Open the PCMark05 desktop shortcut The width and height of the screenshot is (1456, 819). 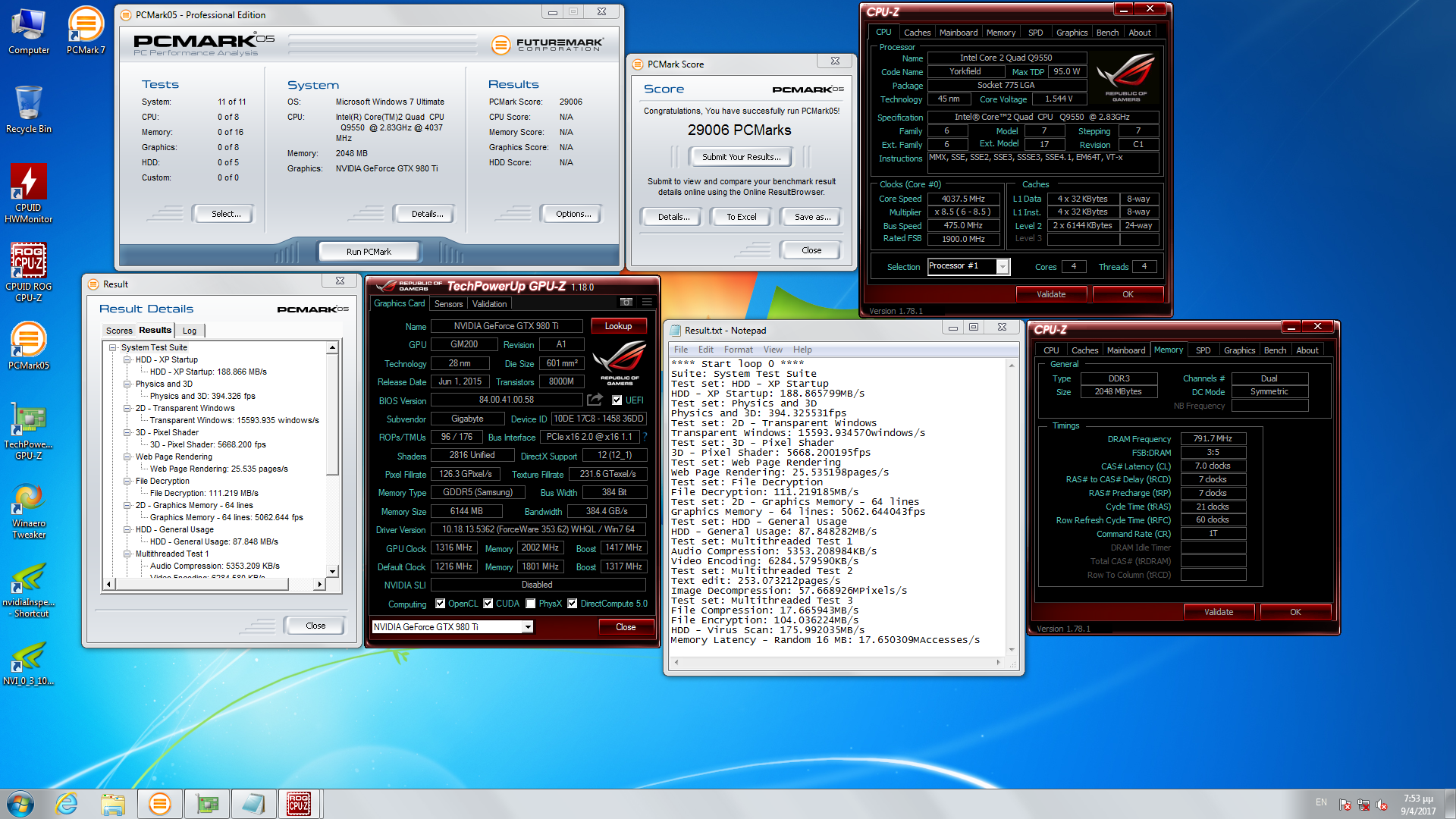[29, 346]
